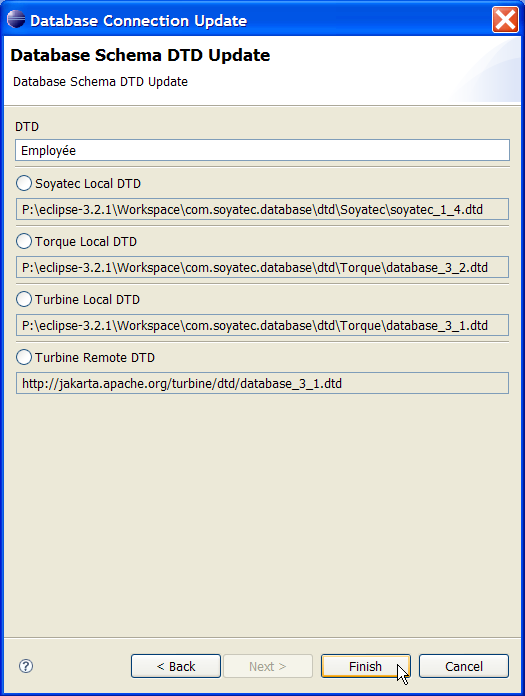Click the jakarta.apache.org remote URL field
Viewport: 525px width, 696px height.
click(x=262, y=383)
